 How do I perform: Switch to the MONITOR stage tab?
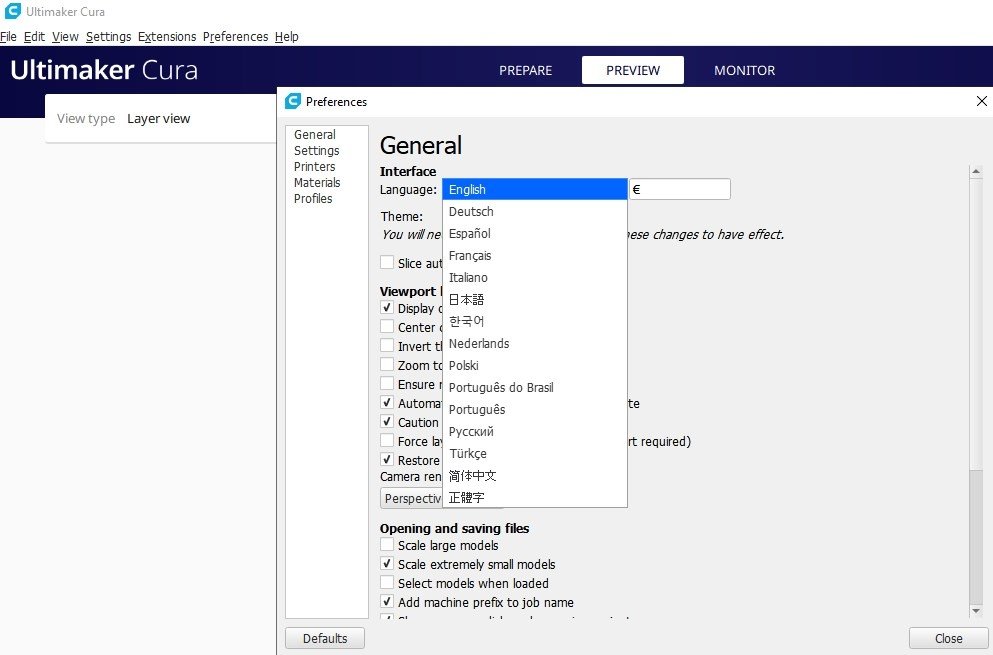click(x=745, y=70)
